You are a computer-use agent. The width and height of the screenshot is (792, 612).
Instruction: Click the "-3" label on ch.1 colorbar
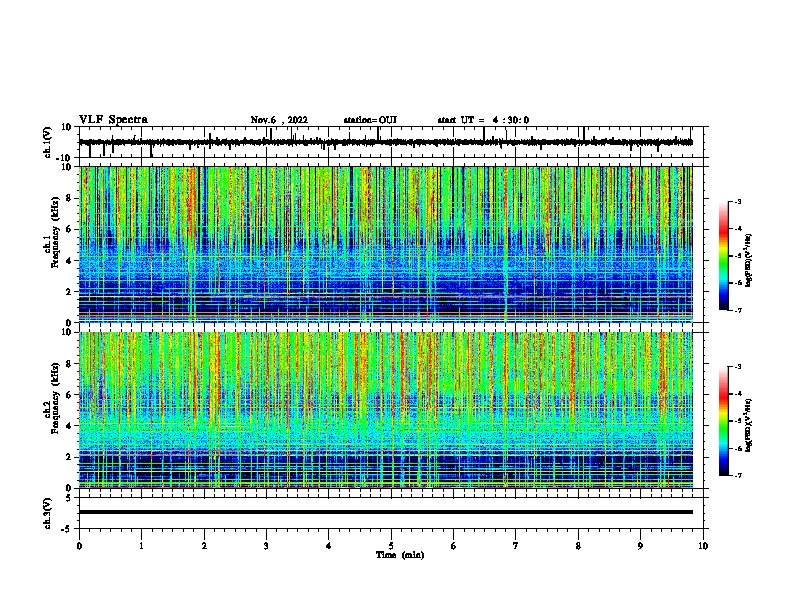click(x=737, y=201)
